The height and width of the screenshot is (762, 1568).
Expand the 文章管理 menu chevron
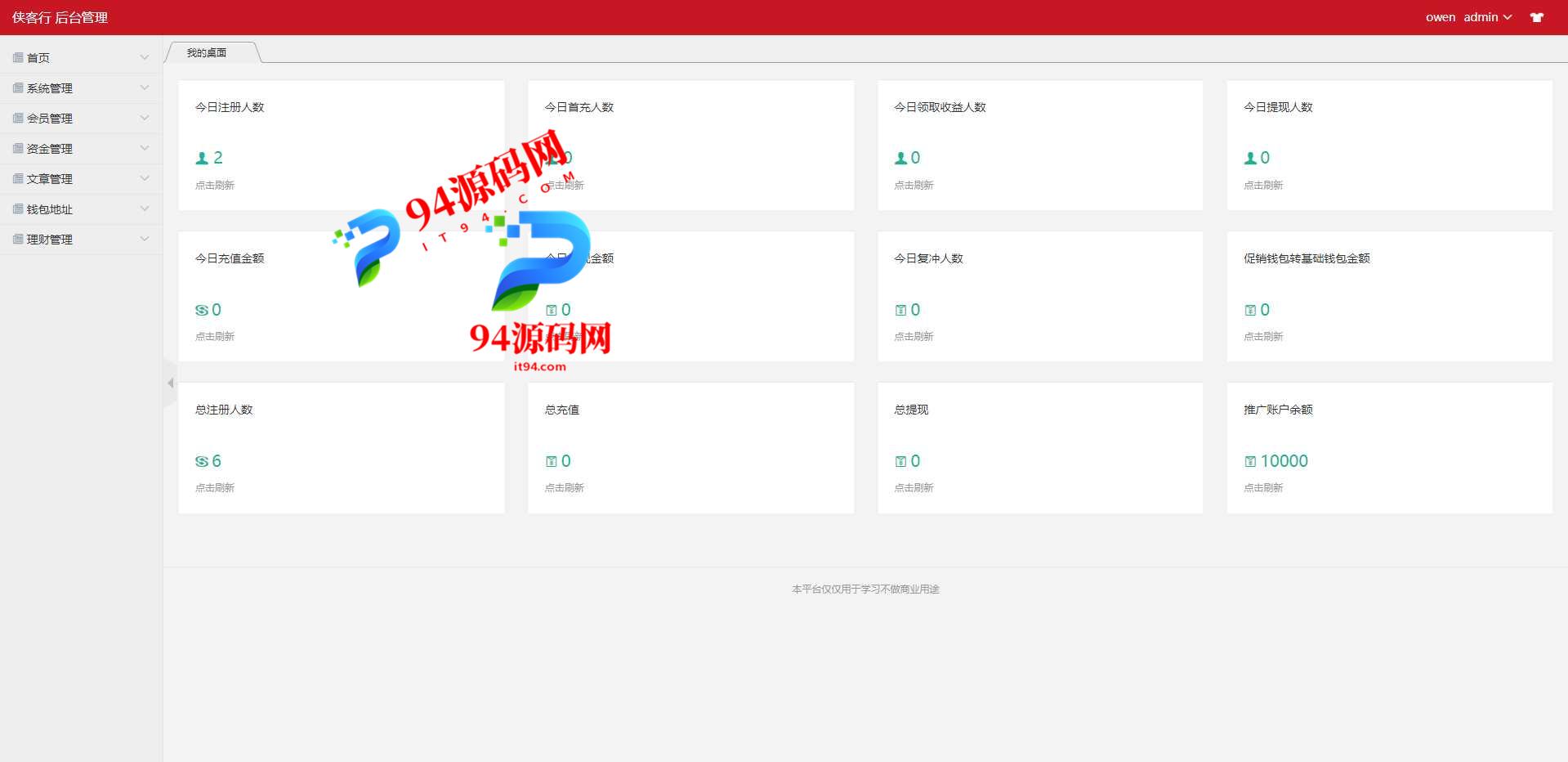coord(145,178)
